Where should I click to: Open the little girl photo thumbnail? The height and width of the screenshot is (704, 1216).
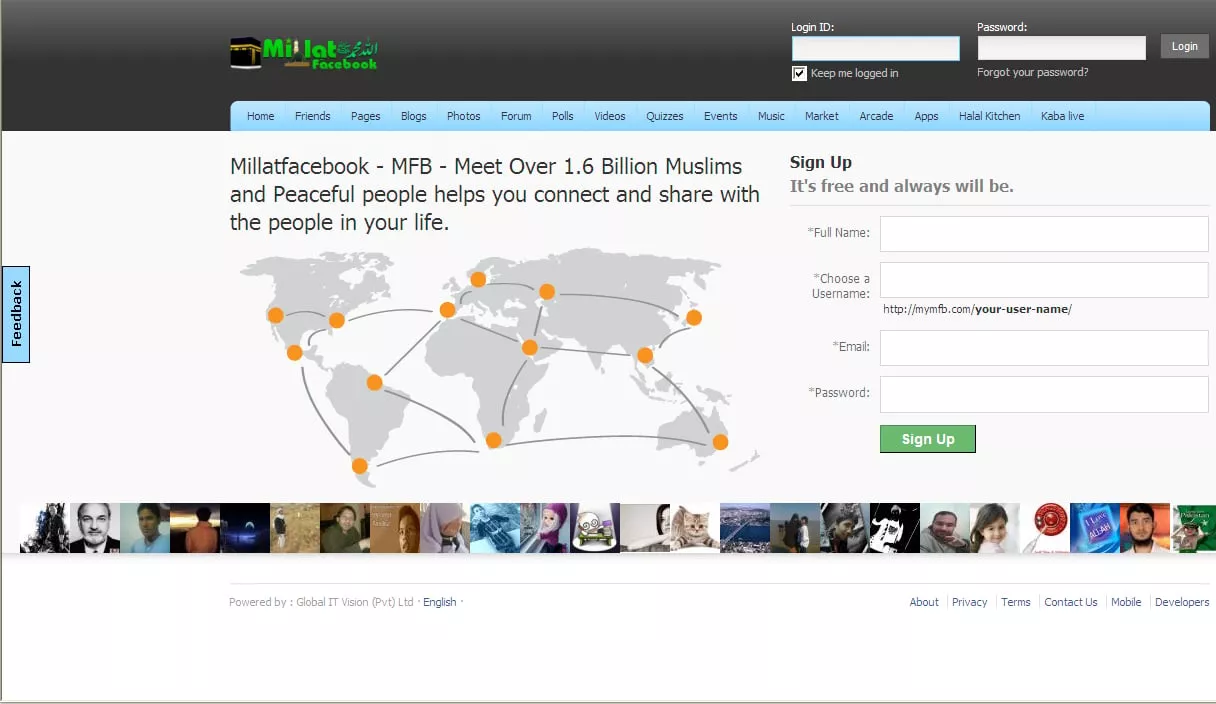995,528
